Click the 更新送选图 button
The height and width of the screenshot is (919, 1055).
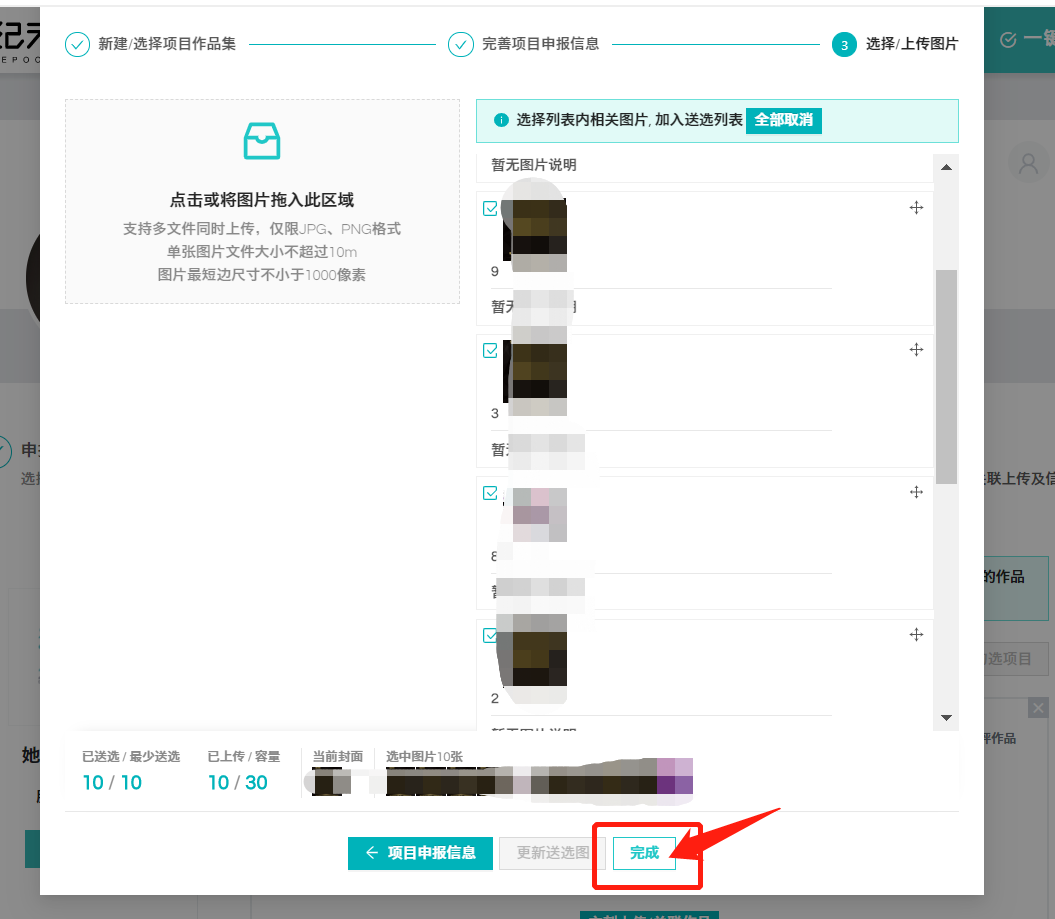pos(552,853)
